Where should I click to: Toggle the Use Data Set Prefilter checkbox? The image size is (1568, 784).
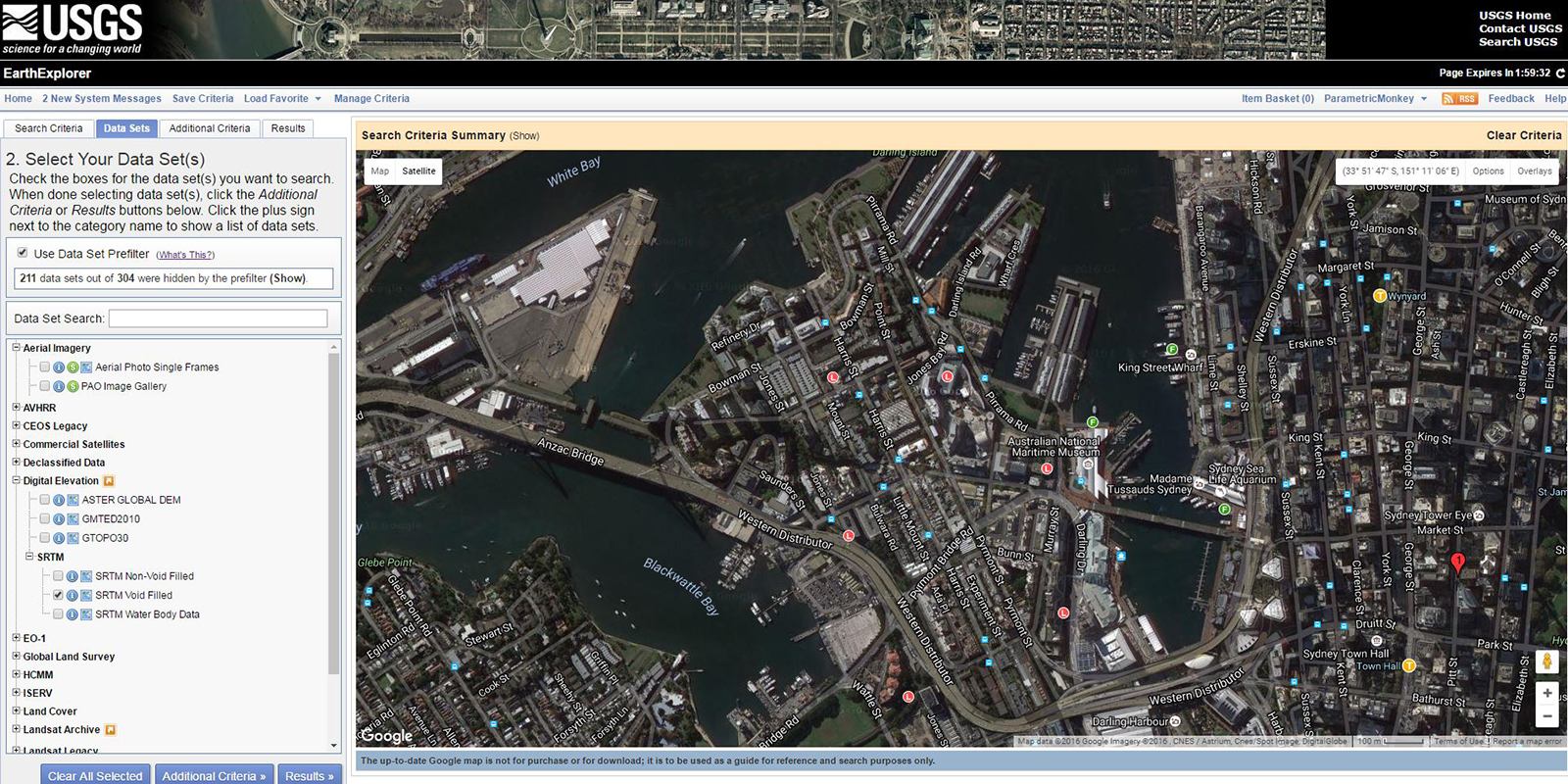click(x=22, y=253)
